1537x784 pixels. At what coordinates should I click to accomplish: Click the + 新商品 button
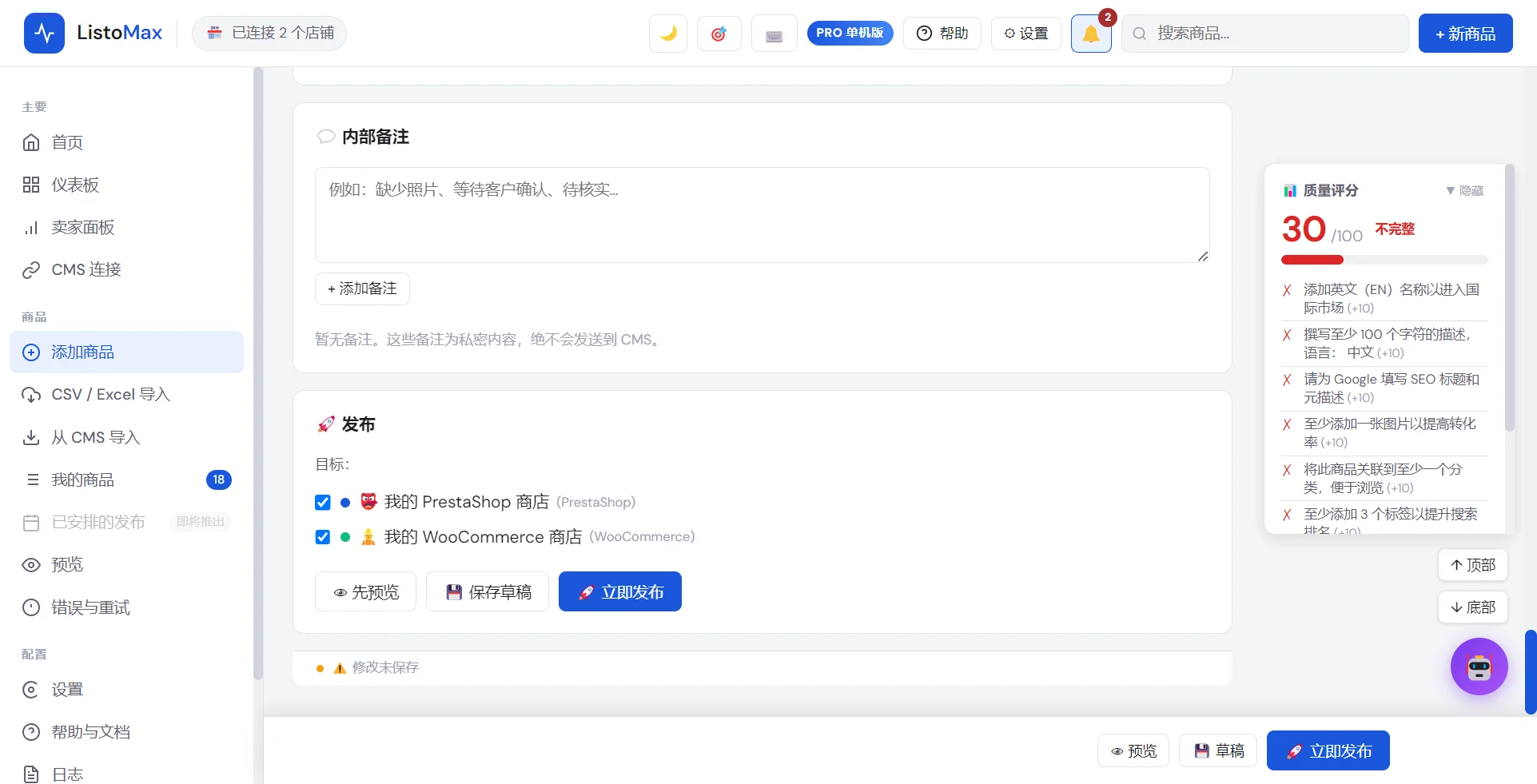[x=1466, y=34]
